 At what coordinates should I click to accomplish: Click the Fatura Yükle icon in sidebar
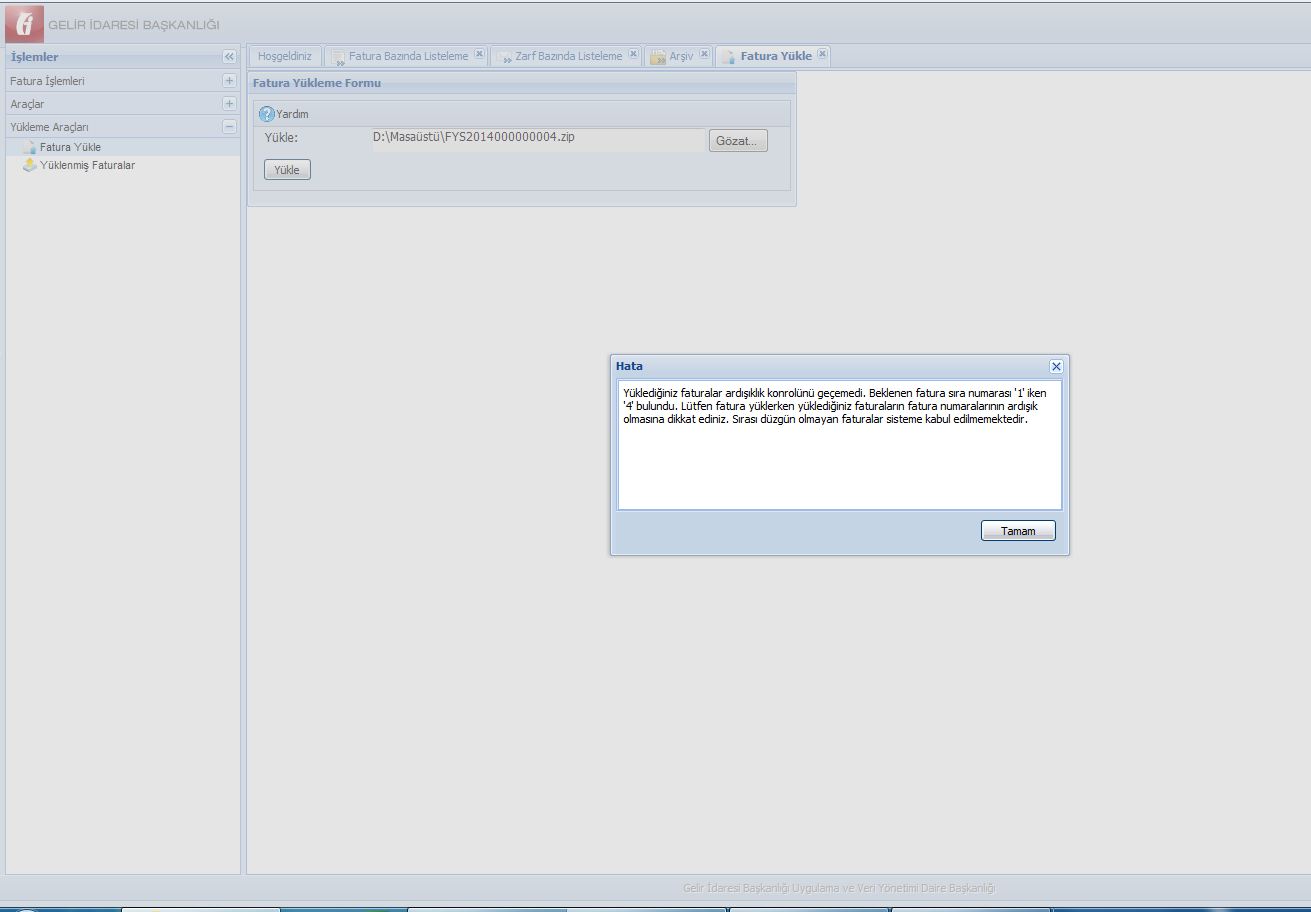(29, 147)
